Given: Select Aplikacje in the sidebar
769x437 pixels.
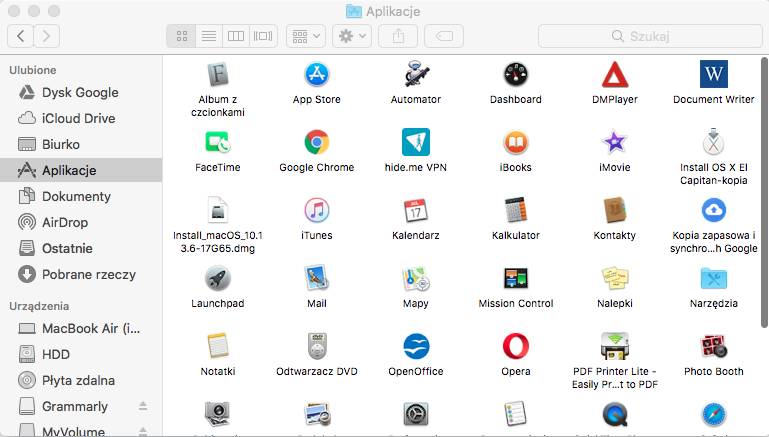Looking at the screenshot, I should click(x=81, y=170).
